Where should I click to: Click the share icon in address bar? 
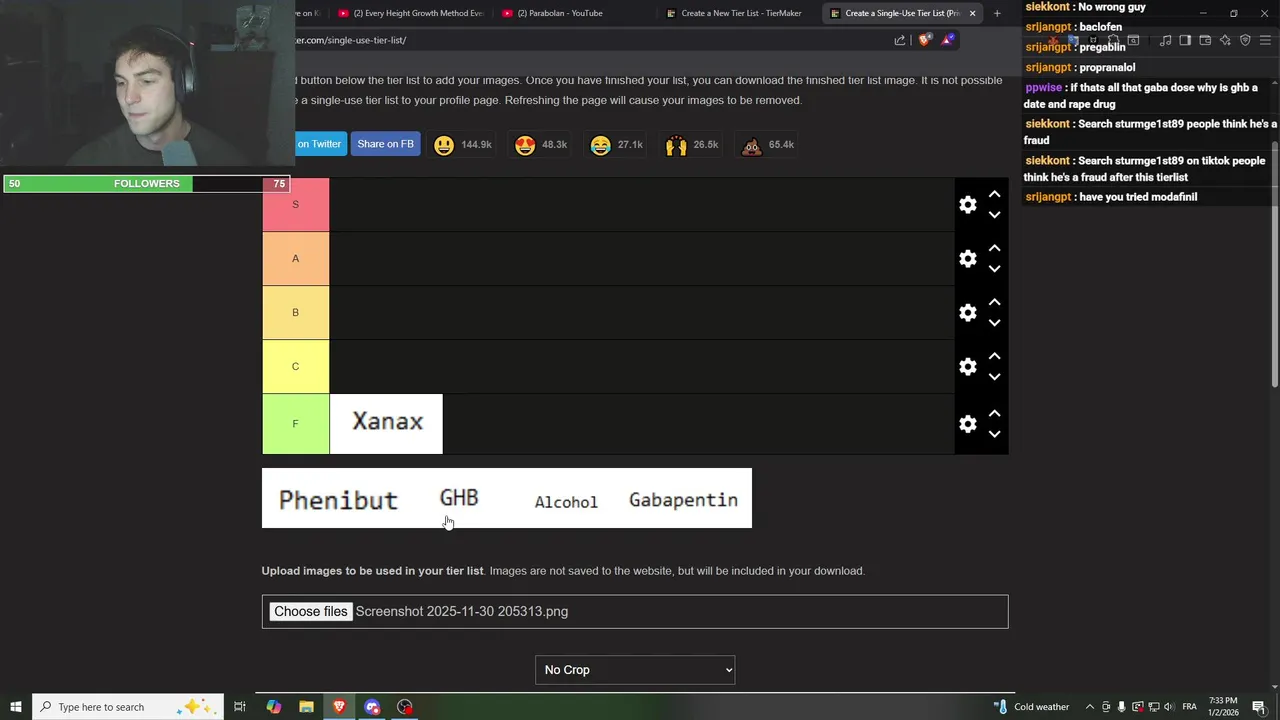tap(899, 40)
